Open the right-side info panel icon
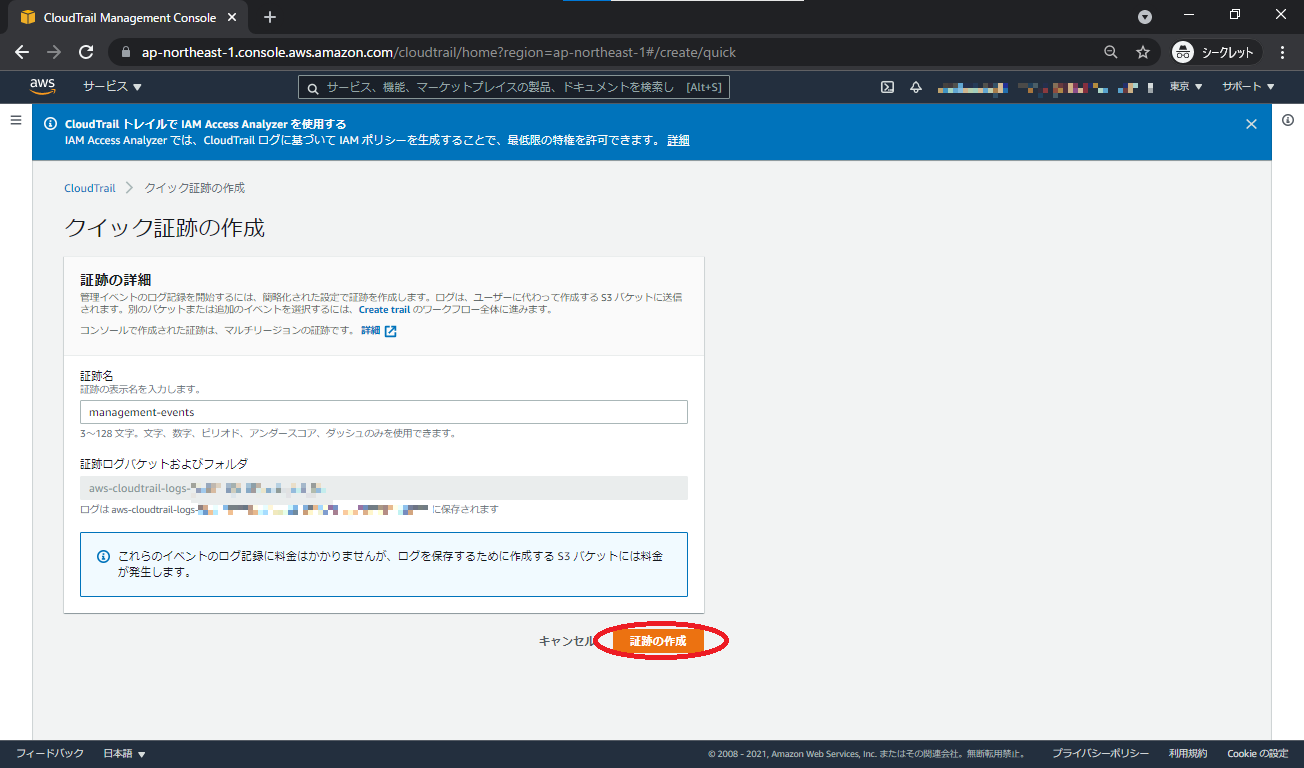The height and width of the screenshot is (768, 1304). pos(1288,120)
